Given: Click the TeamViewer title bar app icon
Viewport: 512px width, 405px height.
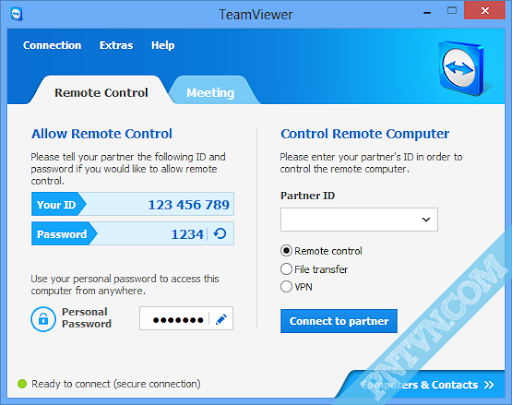Looking at the screenshot, I should coord(16,14).
